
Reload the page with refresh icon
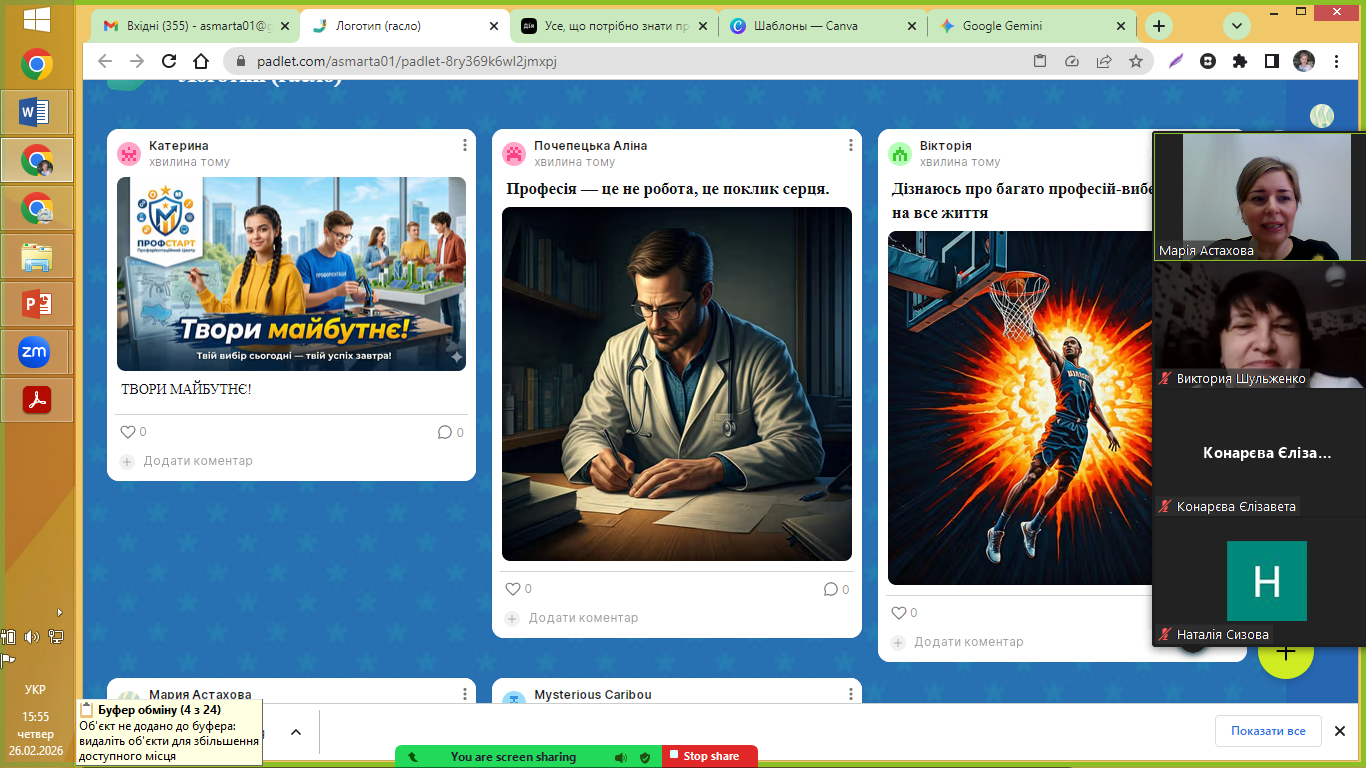pyautogui.click(x=169, y=61)
